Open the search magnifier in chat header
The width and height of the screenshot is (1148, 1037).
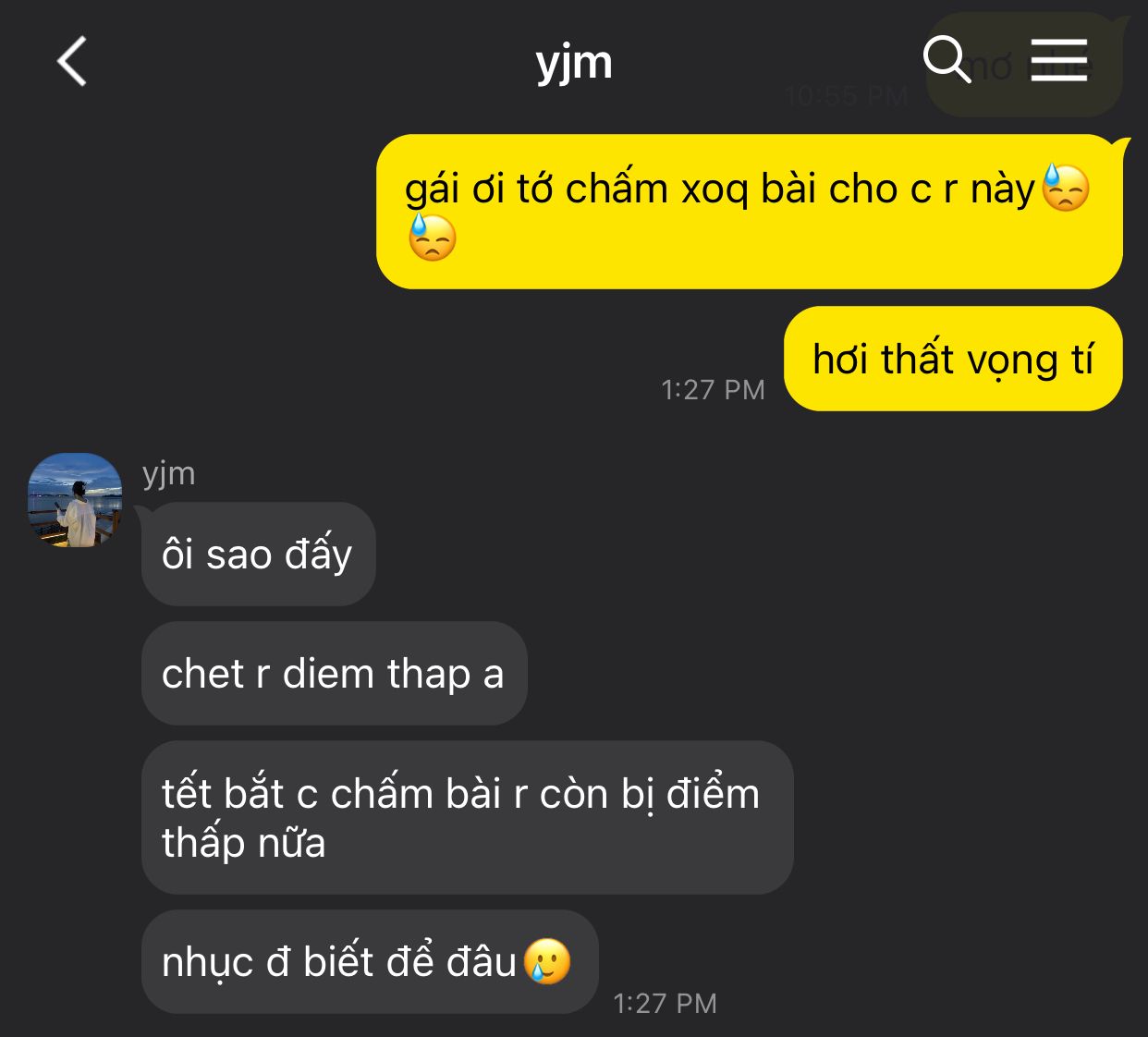[946, 61]
